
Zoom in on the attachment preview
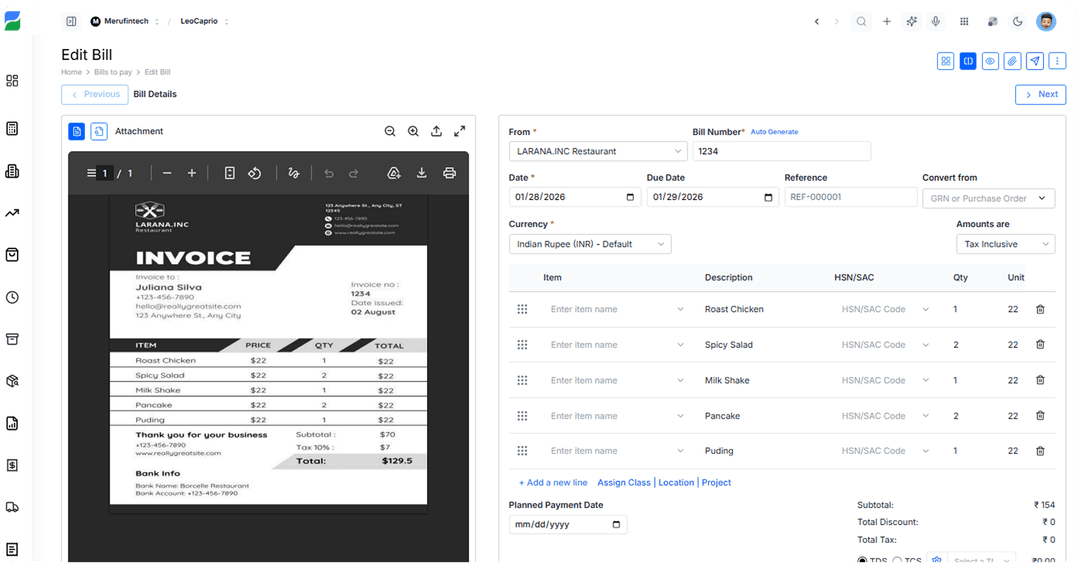coord(413,132)
